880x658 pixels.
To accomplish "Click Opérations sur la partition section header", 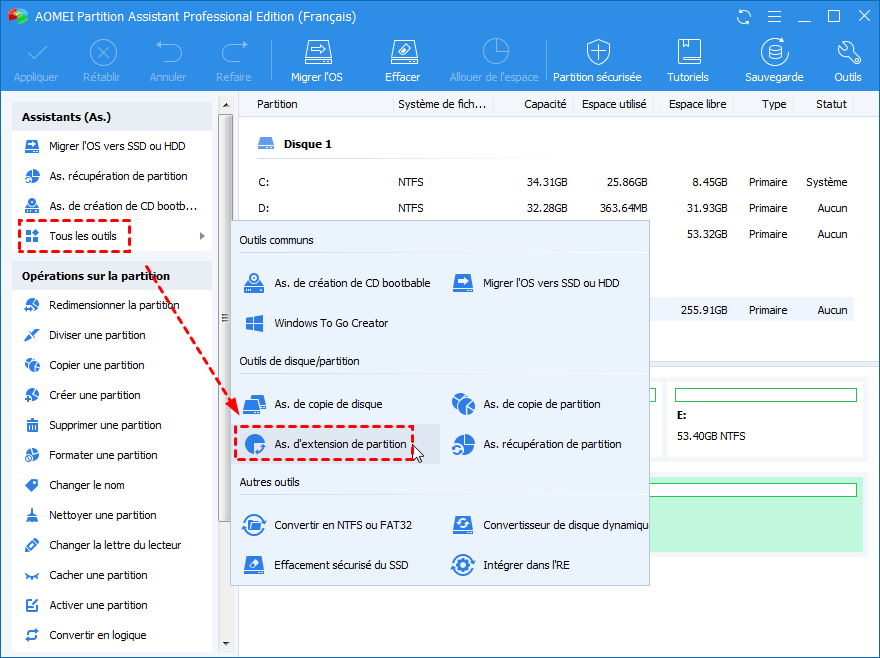I will [112, 276].
